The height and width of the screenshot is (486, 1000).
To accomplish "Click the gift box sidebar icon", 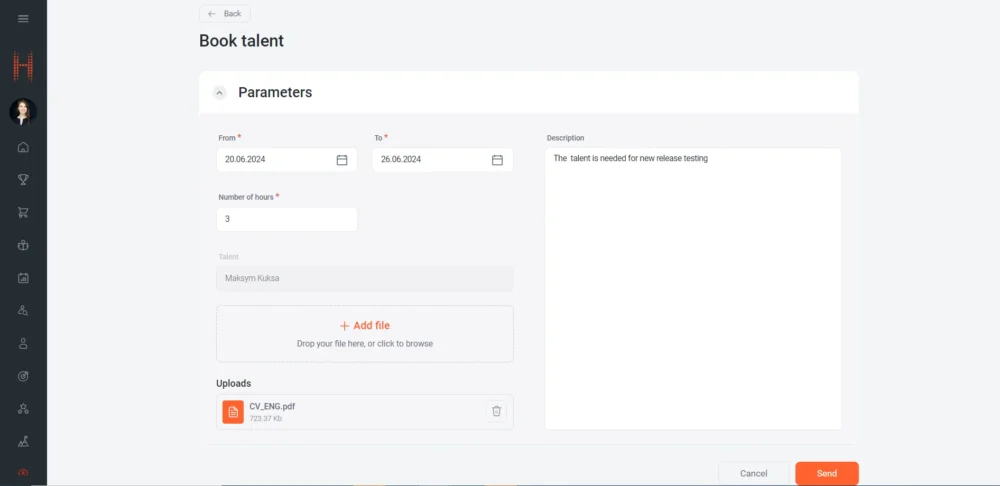I will (23, 245).
